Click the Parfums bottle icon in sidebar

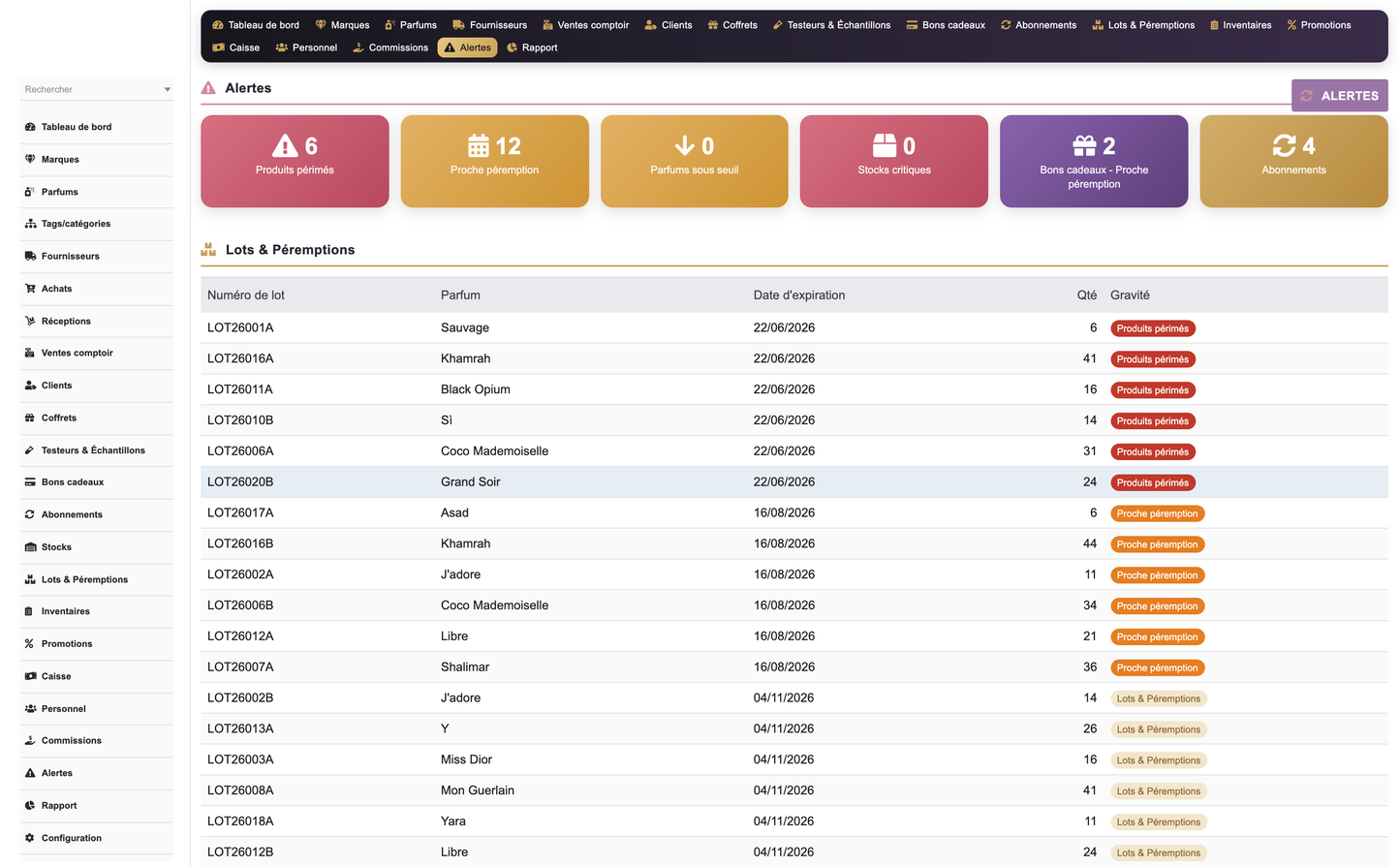[x=30, y=192]
